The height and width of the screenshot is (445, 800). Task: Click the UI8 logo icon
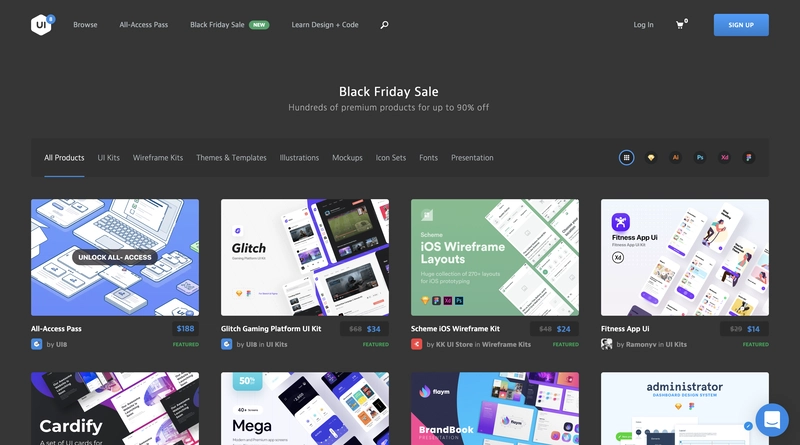pos(41,24)
